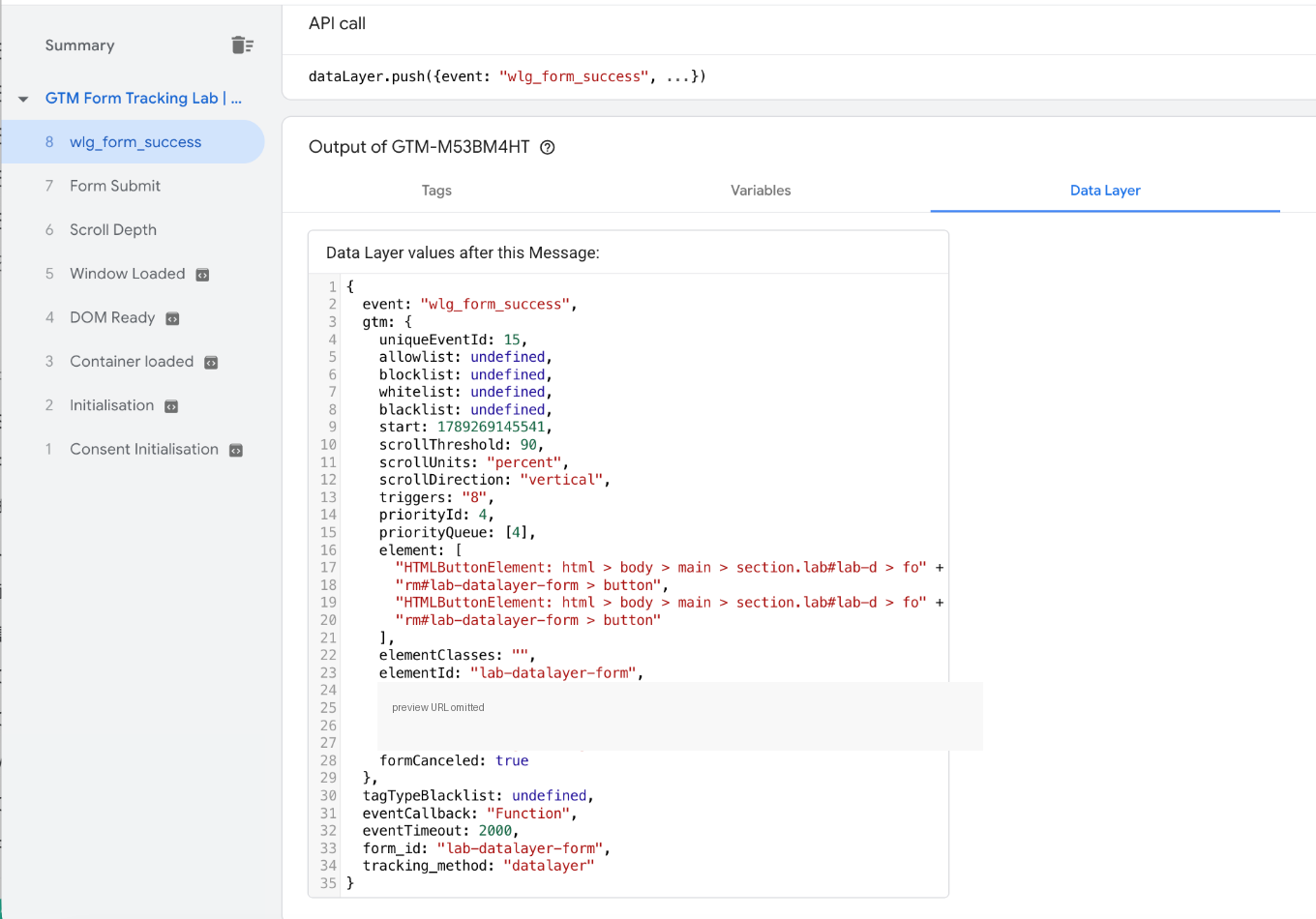Open the Data Layer tab
Image resolution: width=1316 pixels, height=919 pixels.
[x=1105, y=191]
